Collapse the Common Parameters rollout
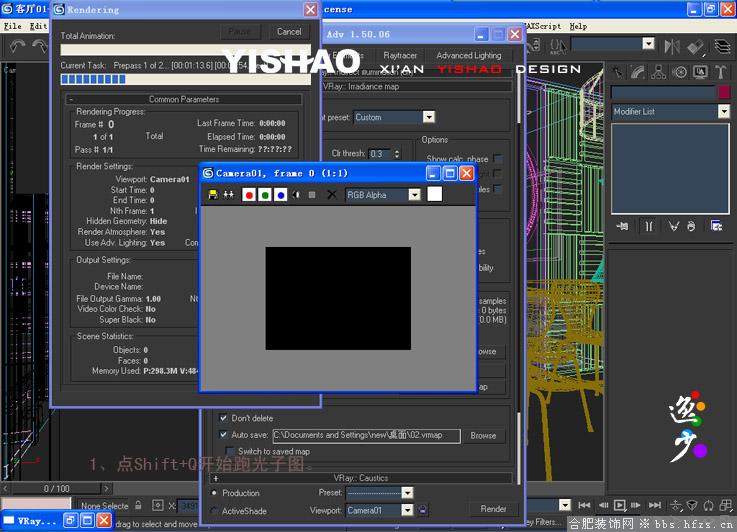Screen dimensions: 737x532 (184, 99)
